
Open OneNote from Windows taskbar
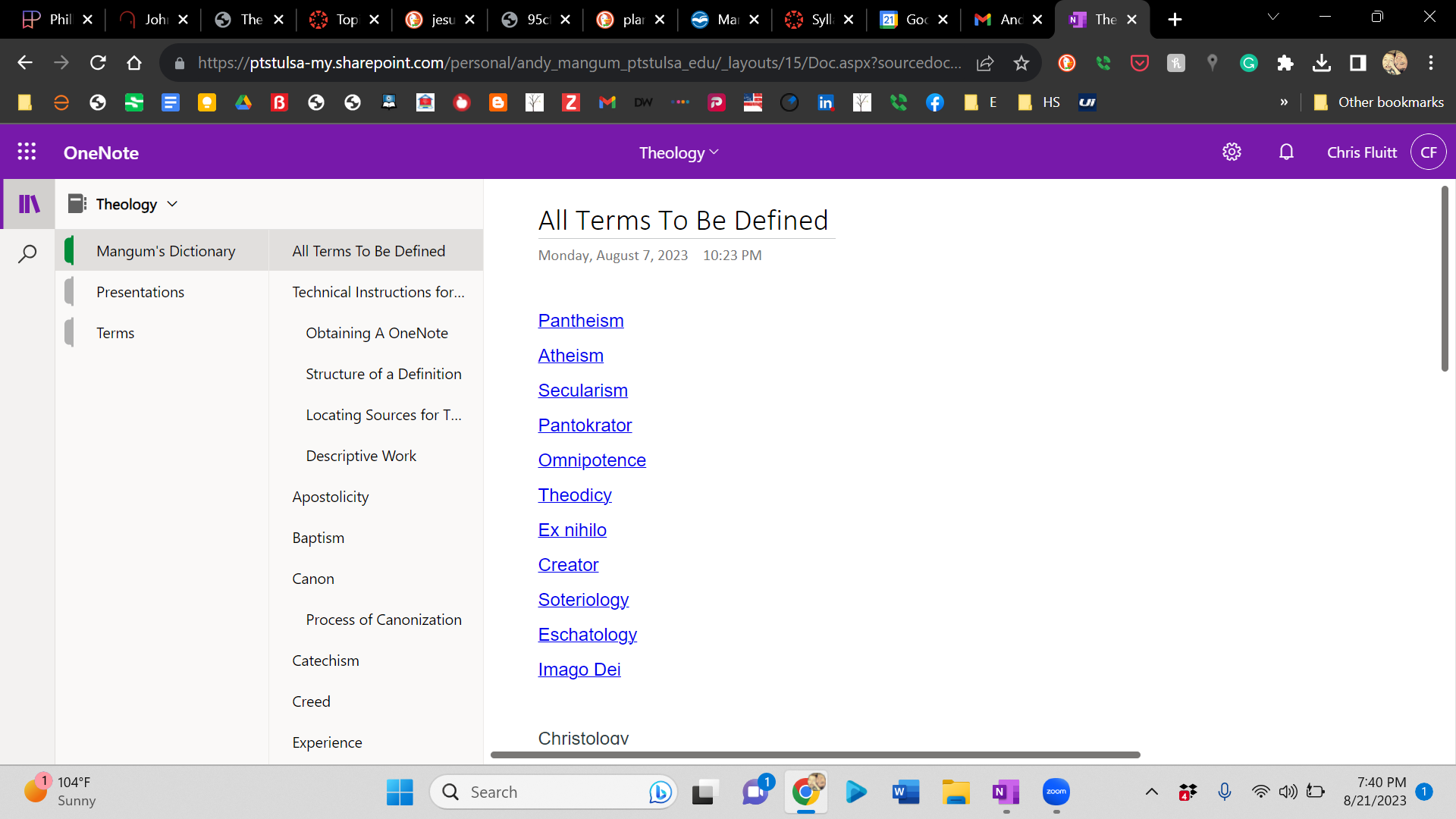[x=1006, y=792]
